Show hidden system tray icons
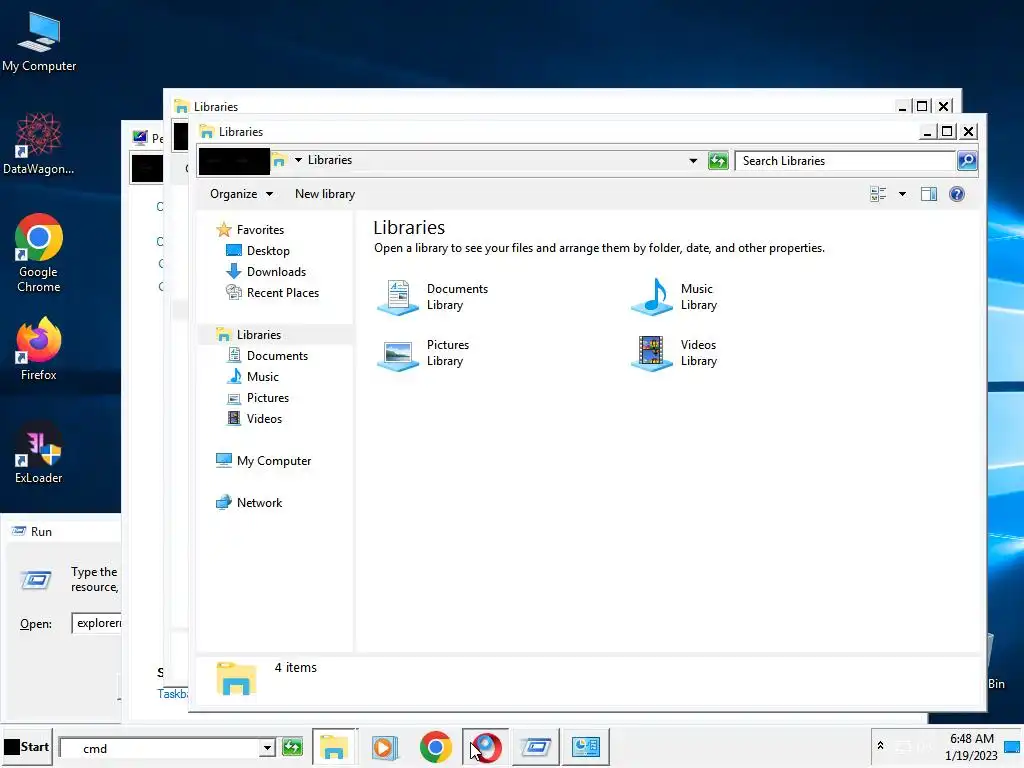Viewport: 1024px width, 768px height. (x=880, y=746)
